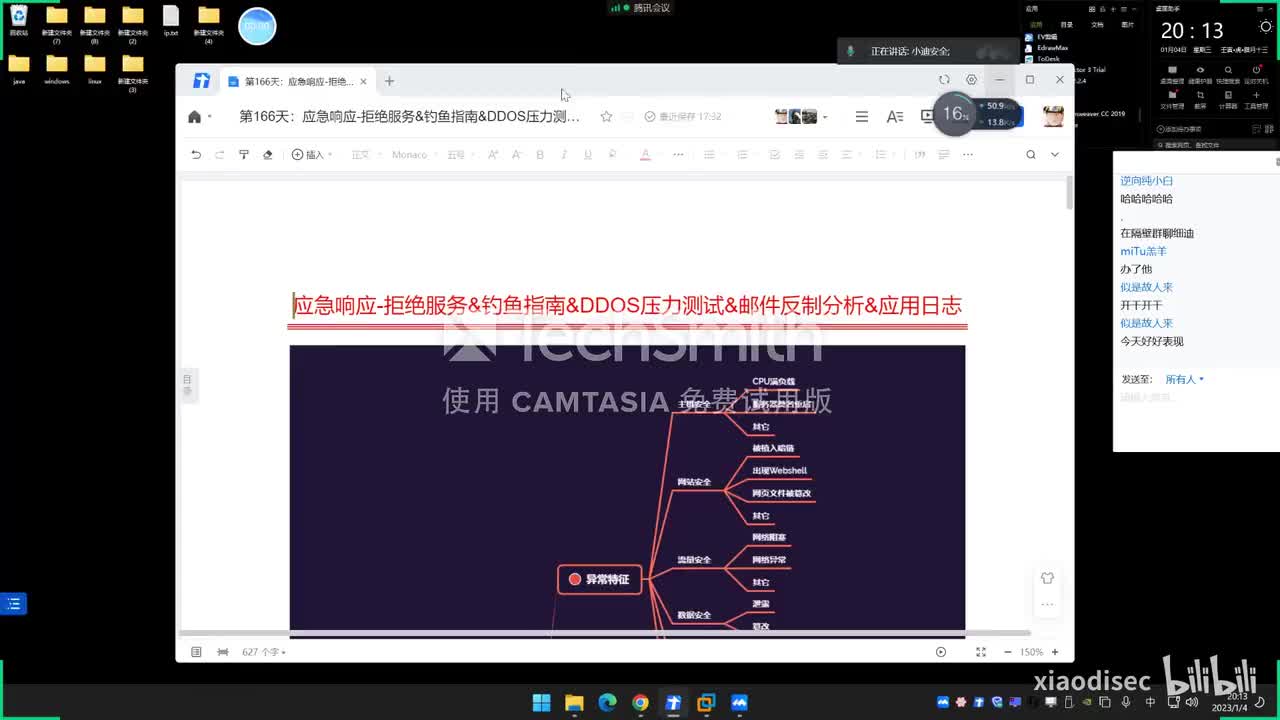Click the document title in header
The height and width of the screenshot is (720, 1280).
pyautogui.click(x=409, y=117)
